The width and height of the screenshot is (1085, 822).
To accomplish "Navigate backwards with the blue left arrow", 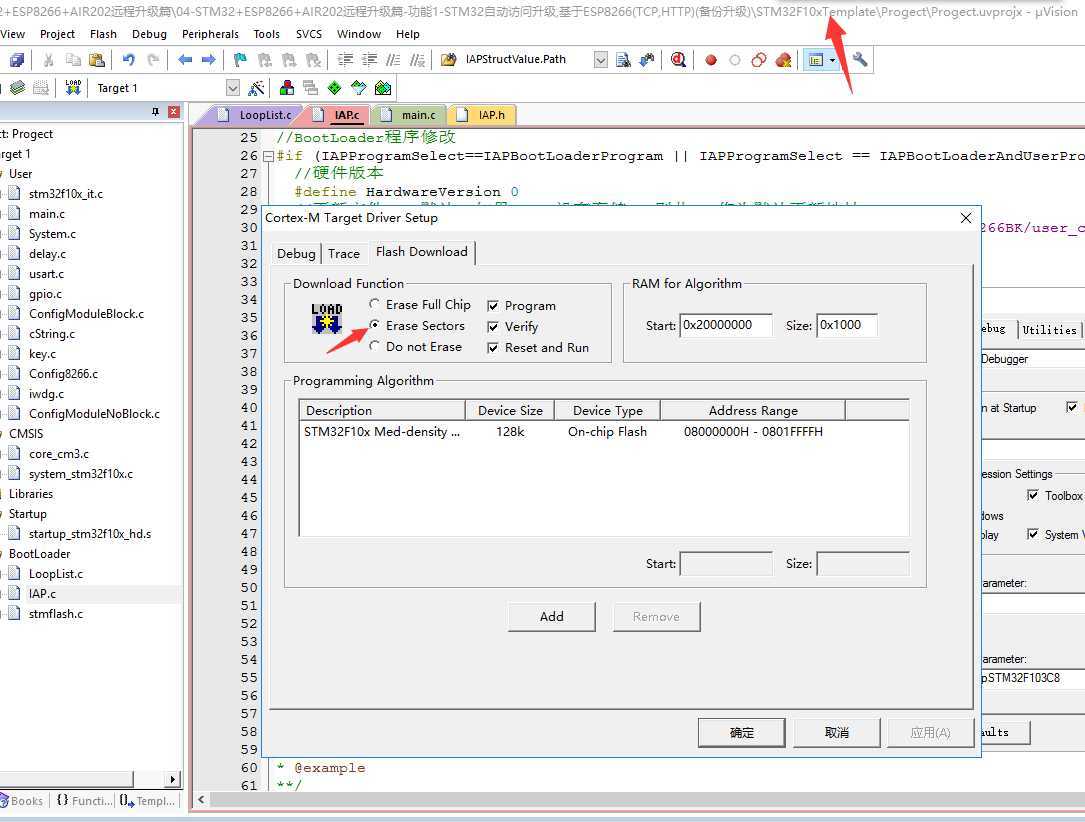I will point(185,60).
